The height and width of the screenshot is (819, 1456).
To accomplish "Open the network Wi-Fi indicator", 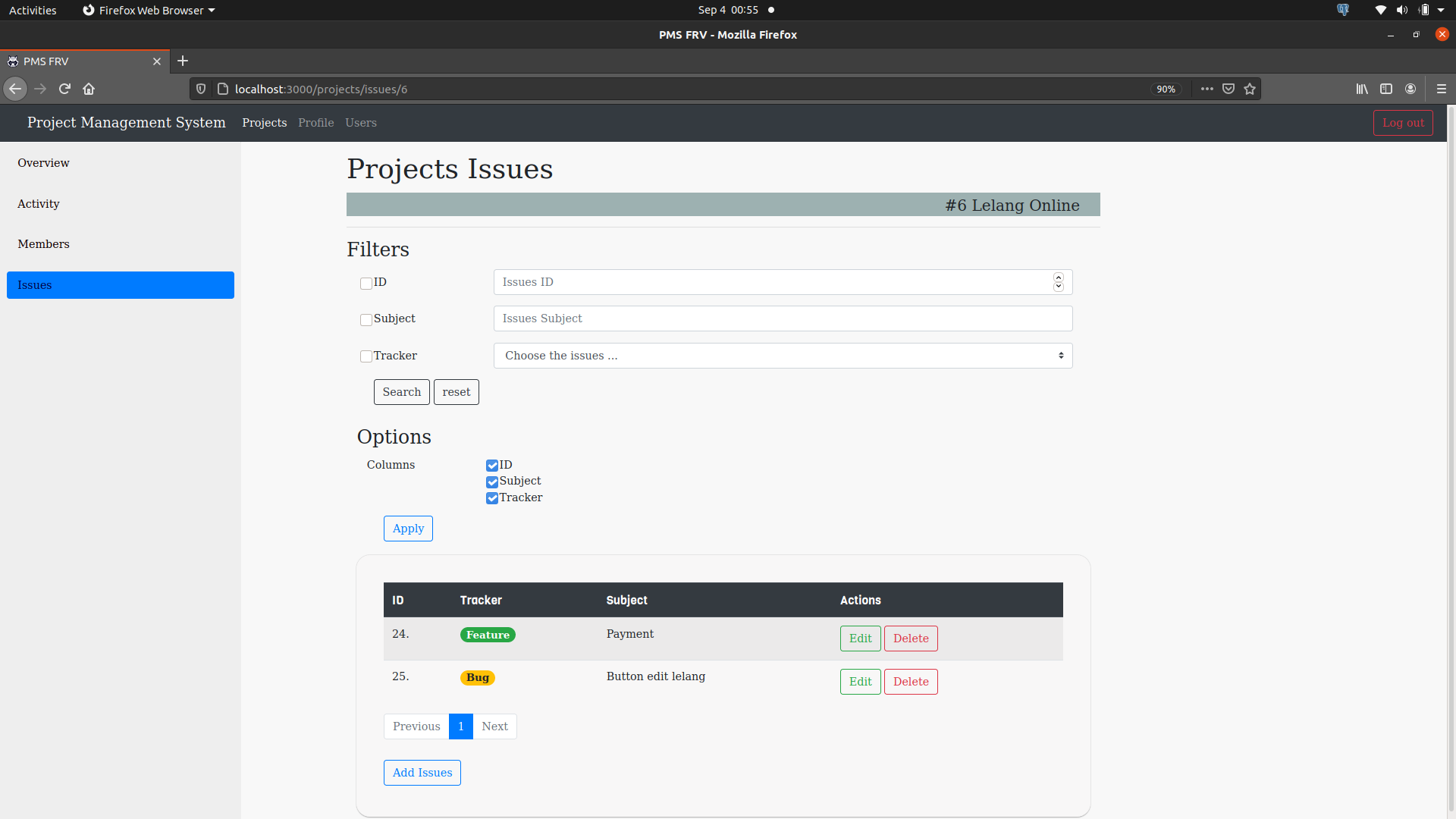I will (1381, 10).
